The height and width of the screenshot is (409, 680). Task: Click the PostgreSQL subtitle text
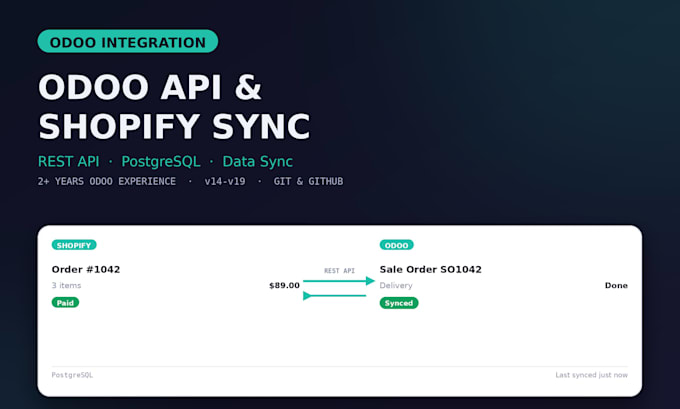[x=161, y=161]
